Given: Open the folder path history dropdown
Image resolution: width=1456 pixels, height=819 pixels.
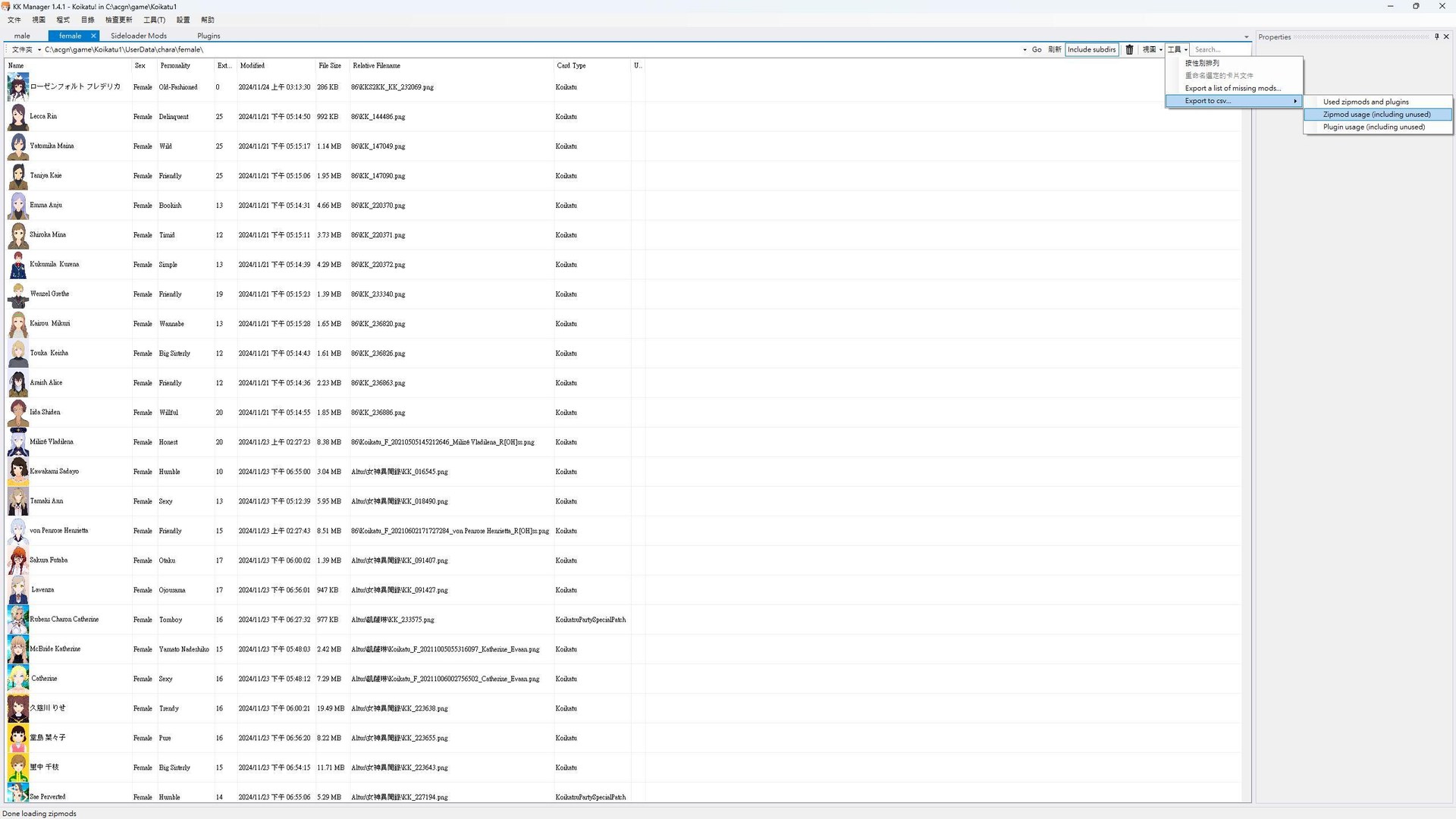Looking at the screenshot, I should [x=1025, y=50].
